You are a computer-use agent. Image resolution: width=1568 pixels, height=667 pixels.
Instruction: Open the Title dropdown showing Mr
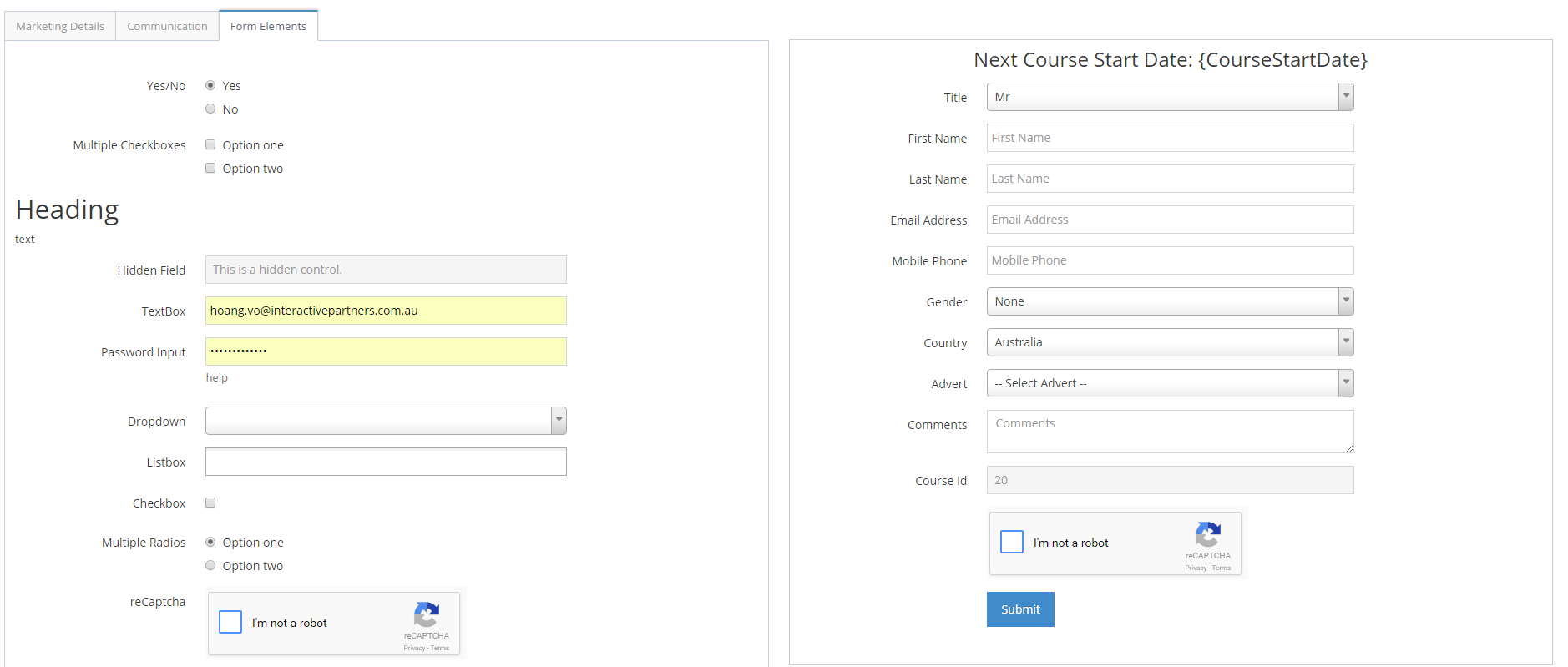pos(1169,97)
